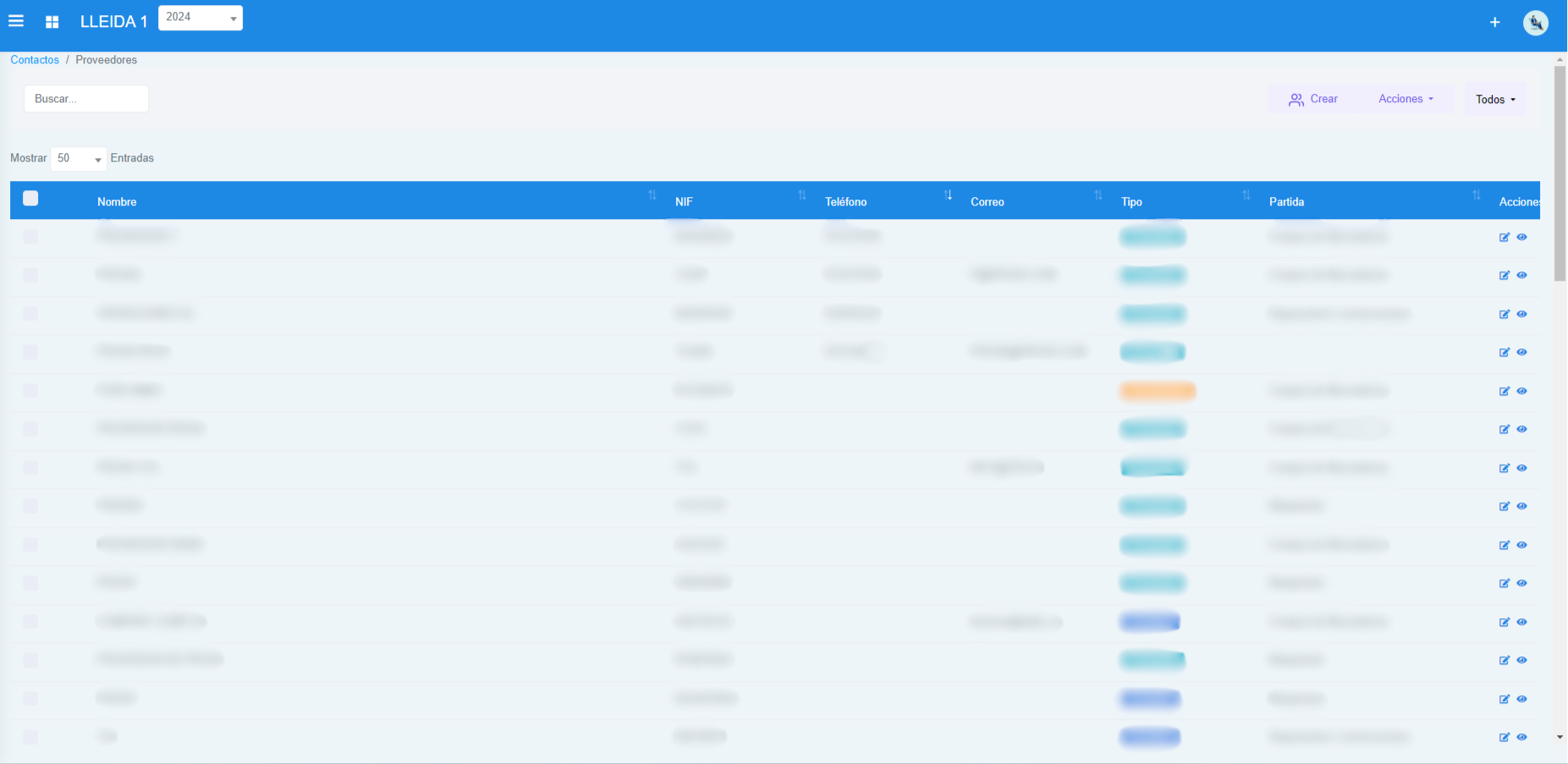Click the Tipo column header
Screen dimensions: 1568x764
coord(1131,201)
